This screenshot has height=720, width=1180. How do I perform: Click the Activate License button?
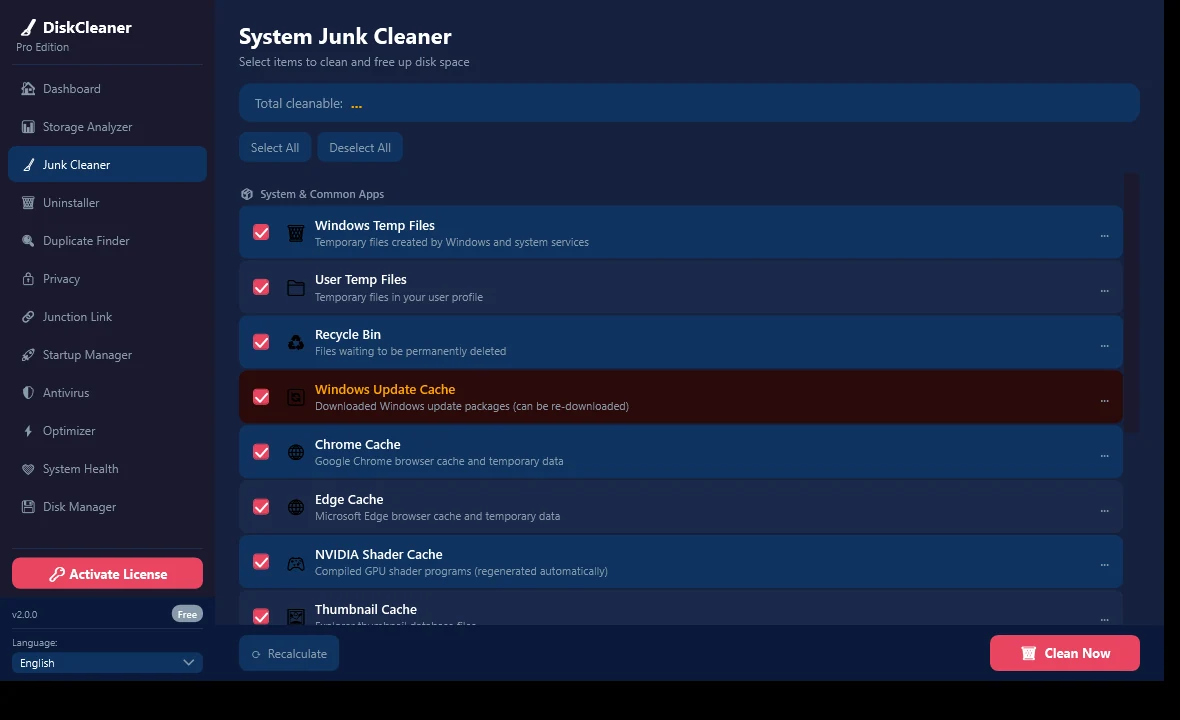[107, 574]
